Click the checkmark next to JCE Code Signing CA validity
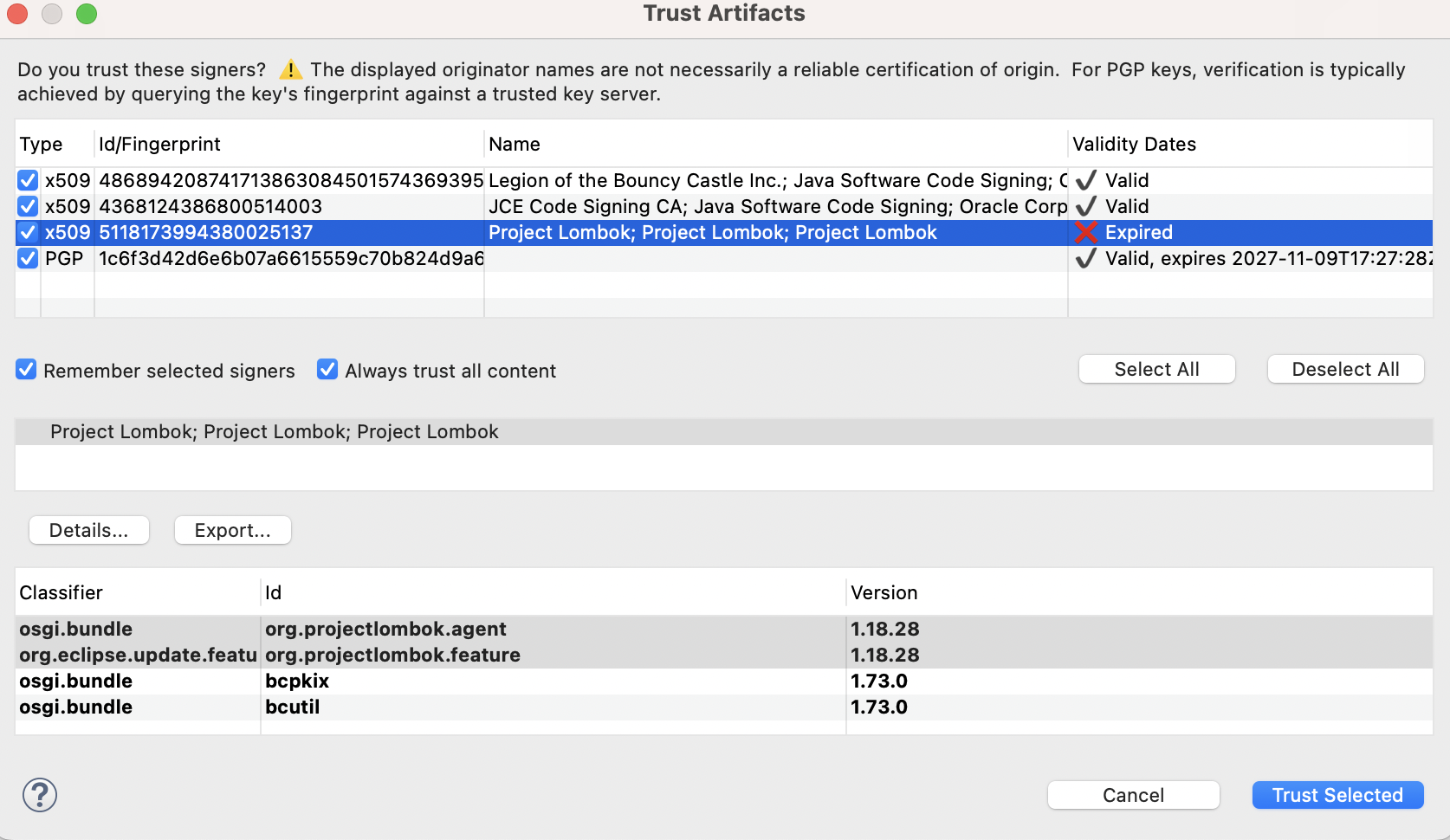Image resolution: width=1450 pixels, height=840 pixels. (x=1086, y=206)
